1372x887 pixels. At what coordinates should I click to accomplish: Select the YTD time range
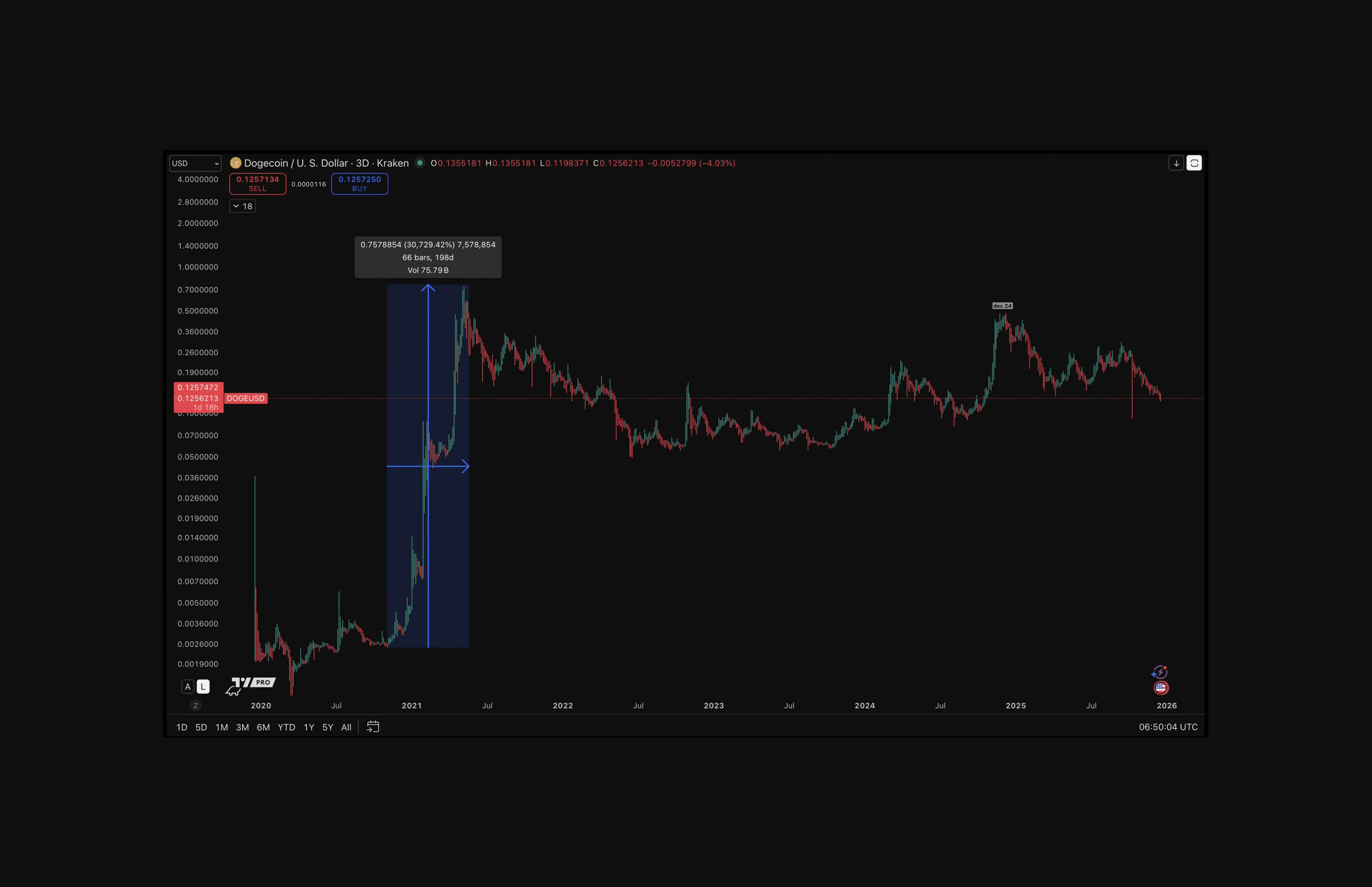click(x=286, y=727)
